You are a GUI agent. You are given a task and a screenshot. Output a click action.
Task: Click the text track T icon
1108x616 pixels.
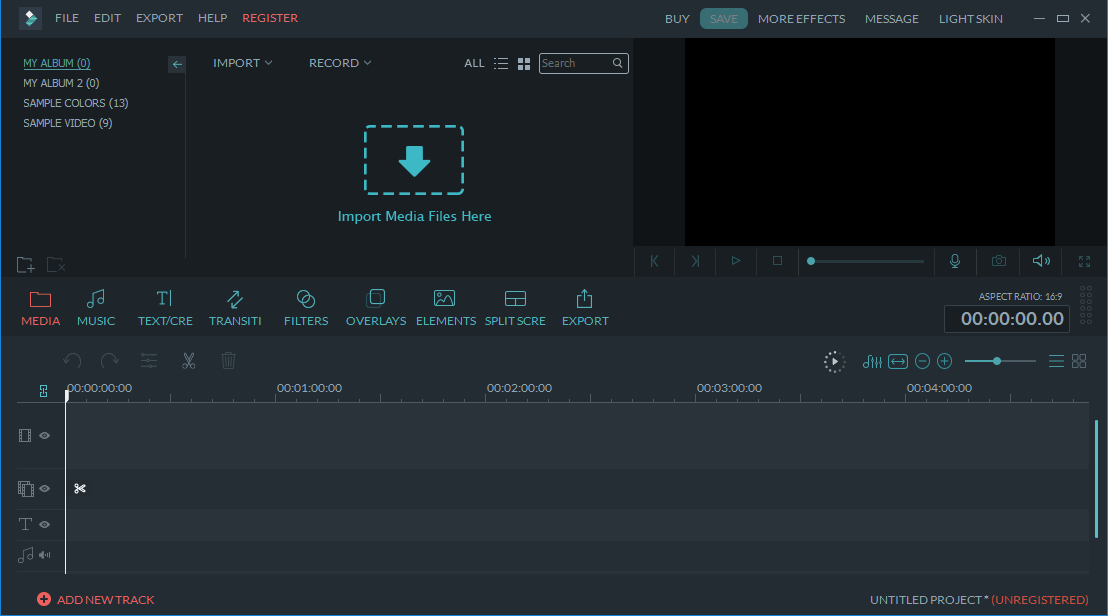25,524
